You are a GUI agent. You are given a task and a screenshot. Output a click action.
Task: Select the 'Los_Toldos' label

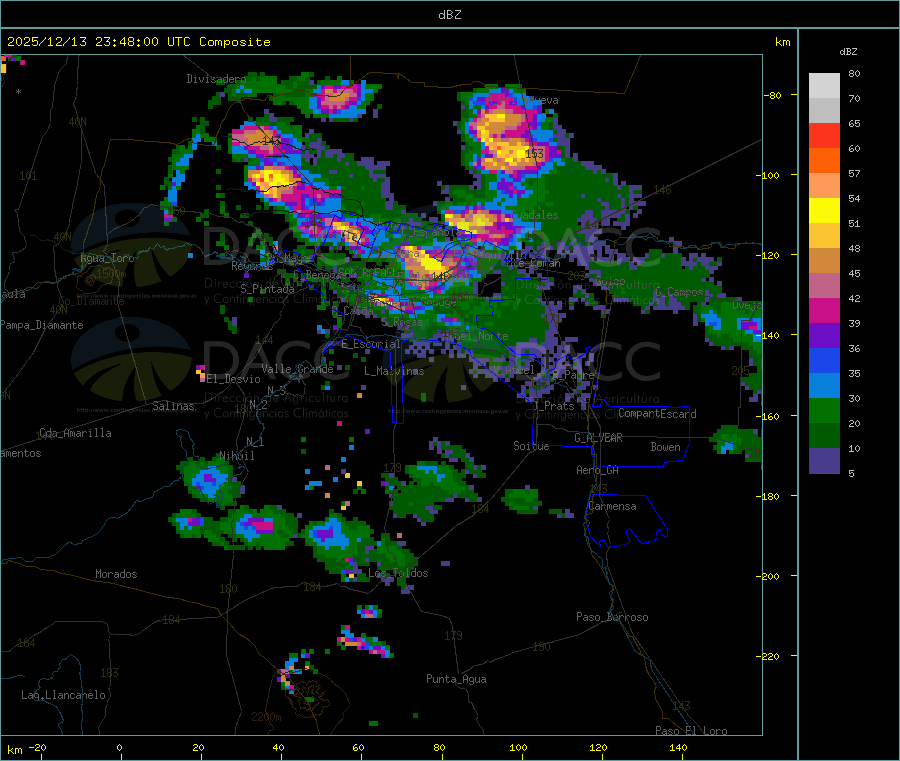398,573
